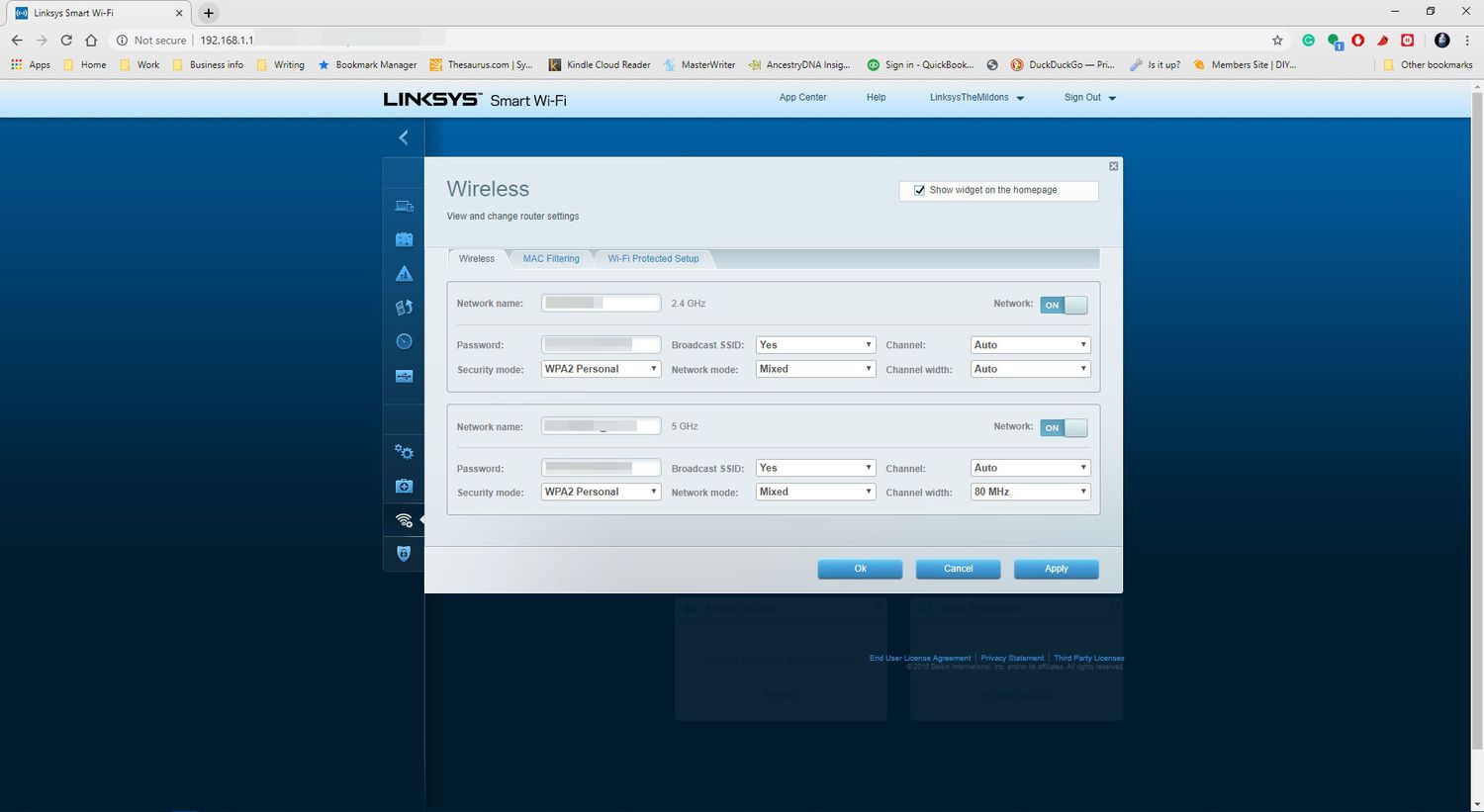This screenshot has width=1484, height=812.
Task: Uncheck Show widget on the homepage
Action: 919,190
